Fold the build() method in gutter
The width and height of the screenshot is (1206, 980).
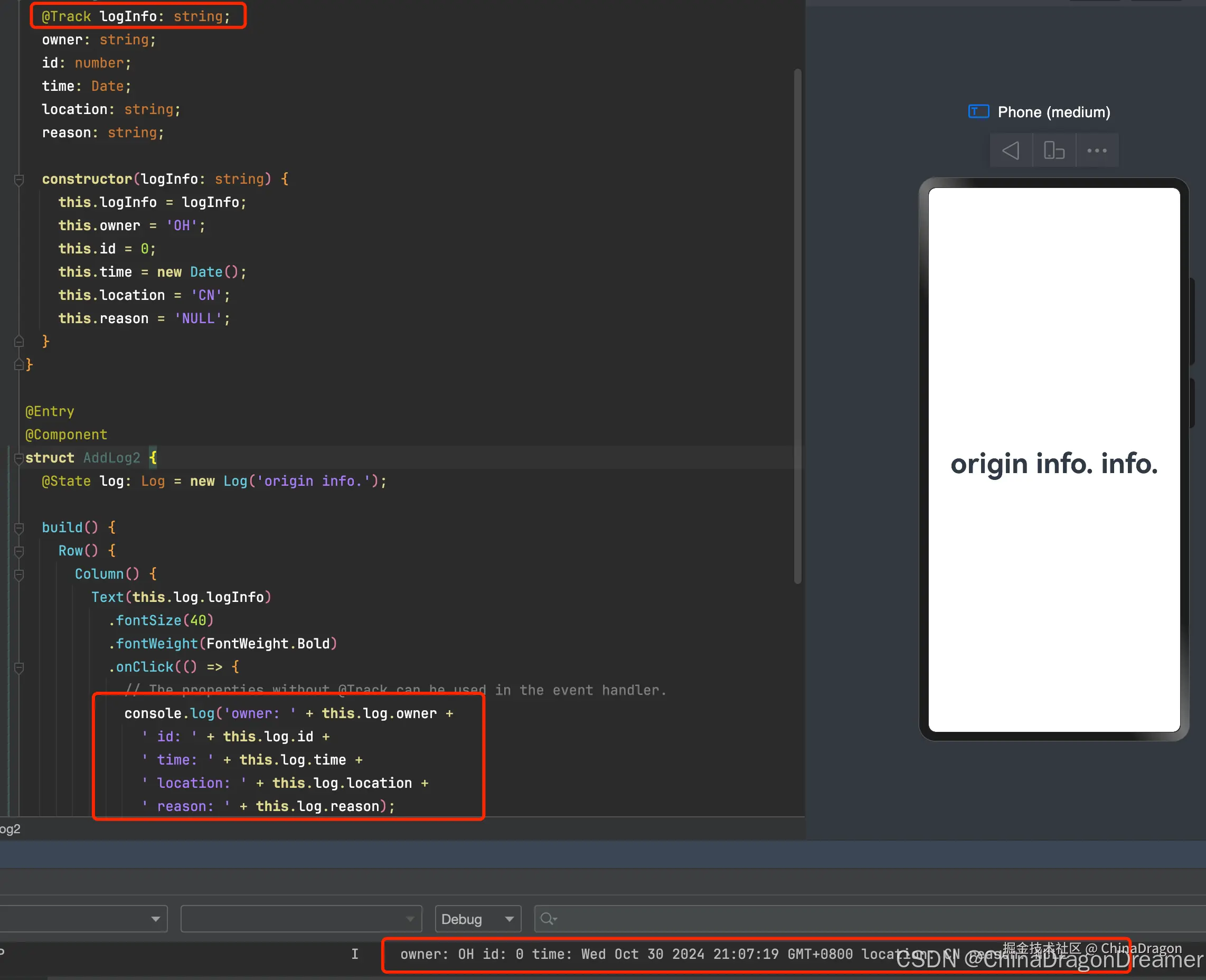(x=18, y=528)
